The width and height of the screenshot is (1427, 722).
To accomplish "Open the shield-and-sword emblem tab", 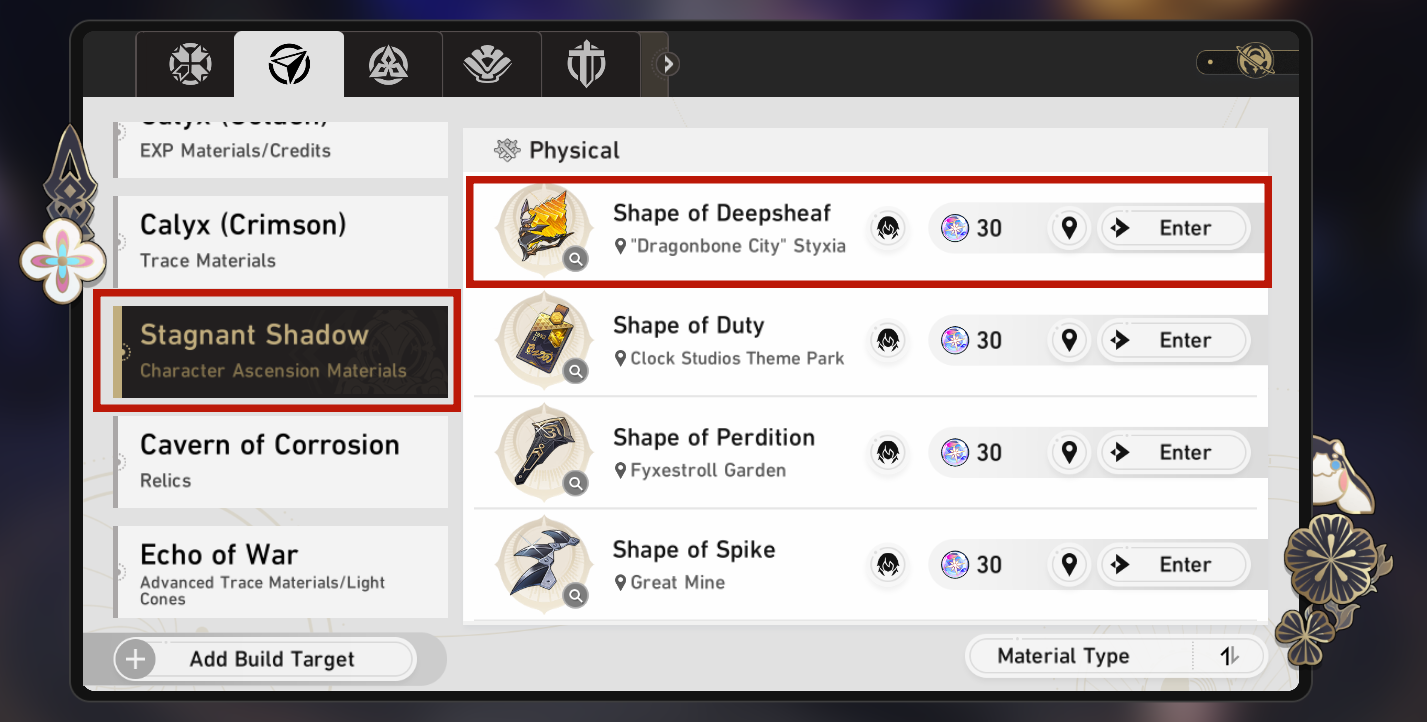I will click(593, 66).
